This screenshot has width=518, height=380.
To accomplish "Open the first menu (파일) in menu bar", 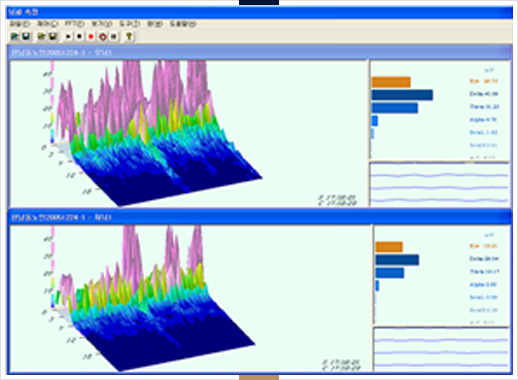I will 20,24.
